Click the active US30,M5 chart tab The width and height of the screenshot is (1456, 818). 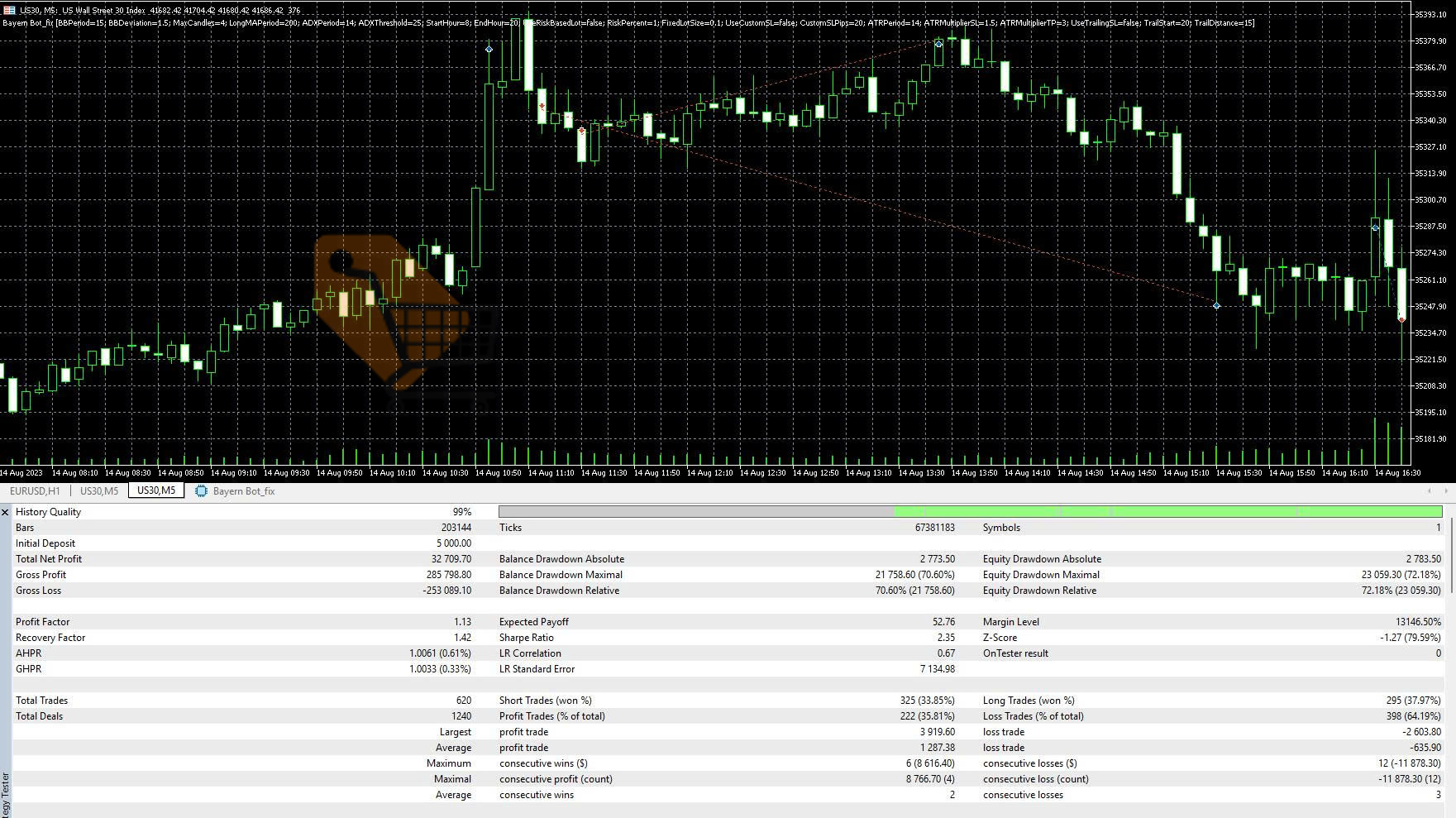coord(156,491)
